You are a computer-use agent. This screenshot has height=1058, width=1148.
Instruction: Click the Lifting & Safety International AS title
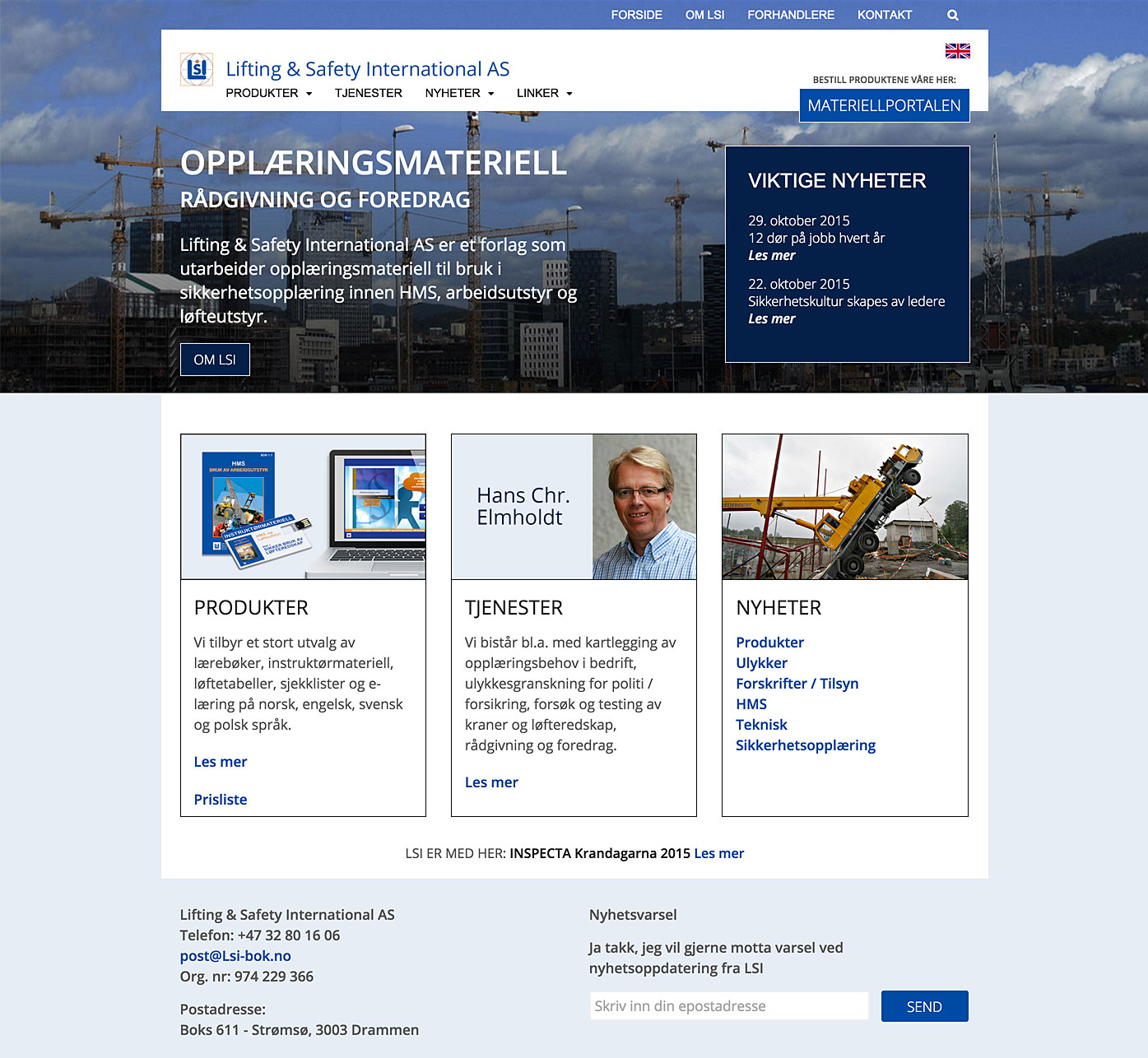[368, 69]
